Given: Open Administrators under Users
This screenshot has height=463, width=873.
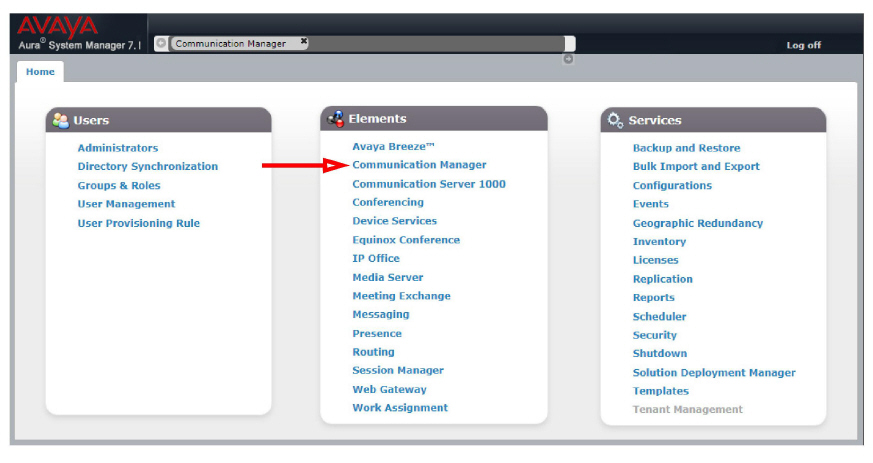Looking at the screenshot, I should pyautogui.click(x=117, y=148).
